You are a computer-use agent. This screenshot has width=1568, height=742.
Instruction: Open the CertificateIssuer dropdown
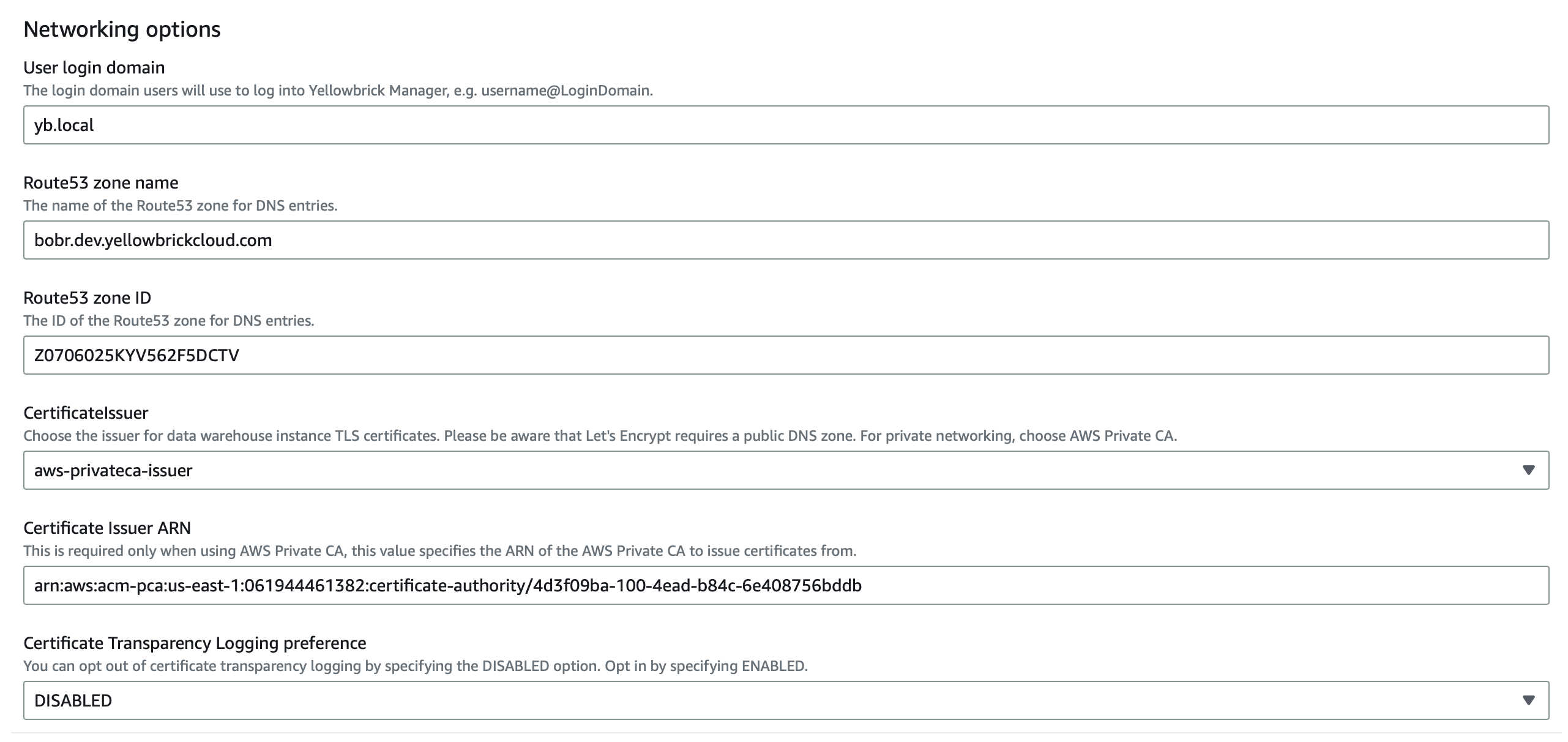tap(786, 470)
